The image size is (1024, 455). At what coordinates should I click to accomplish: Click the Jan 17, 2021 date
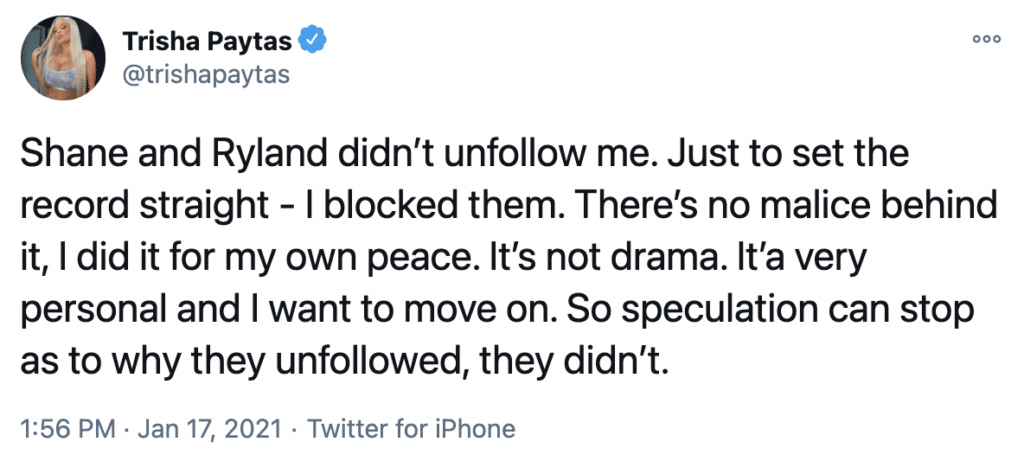(205, 430)
